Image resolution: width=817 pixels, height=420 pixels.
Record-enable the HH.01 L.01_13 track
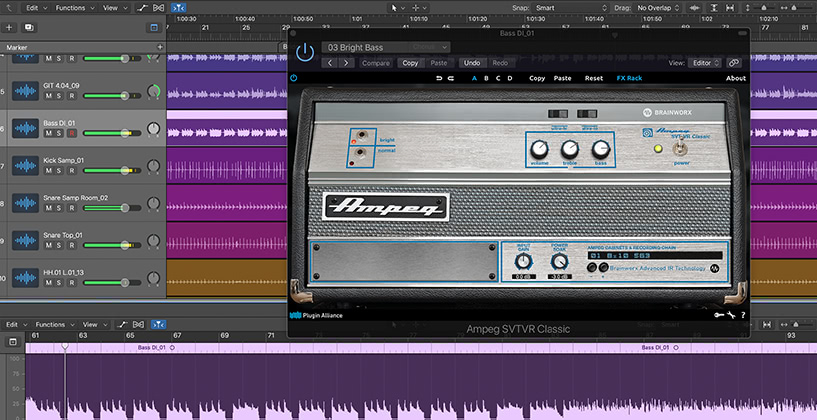72,283
